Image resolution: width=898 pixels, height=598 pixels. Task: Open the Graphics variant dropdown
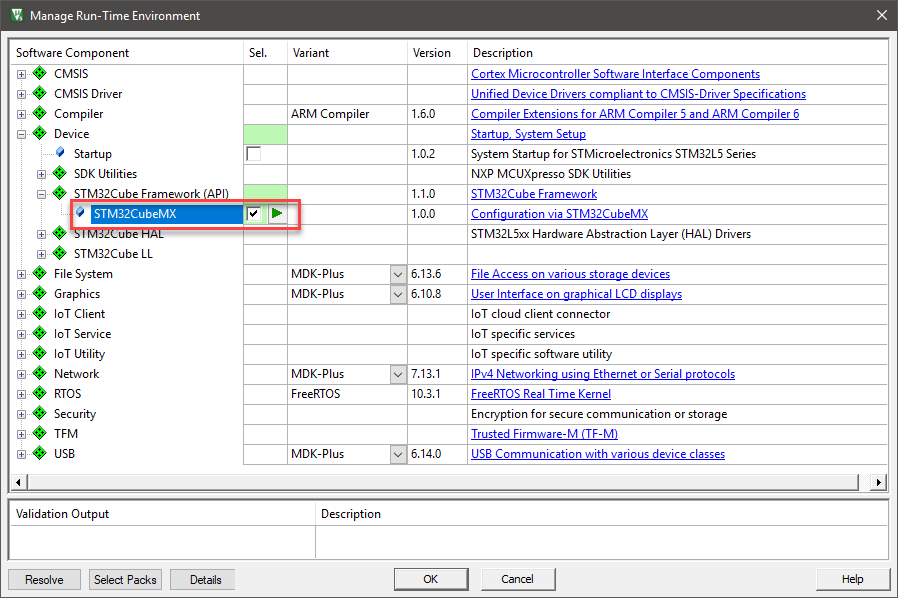[x=398, y=294]
